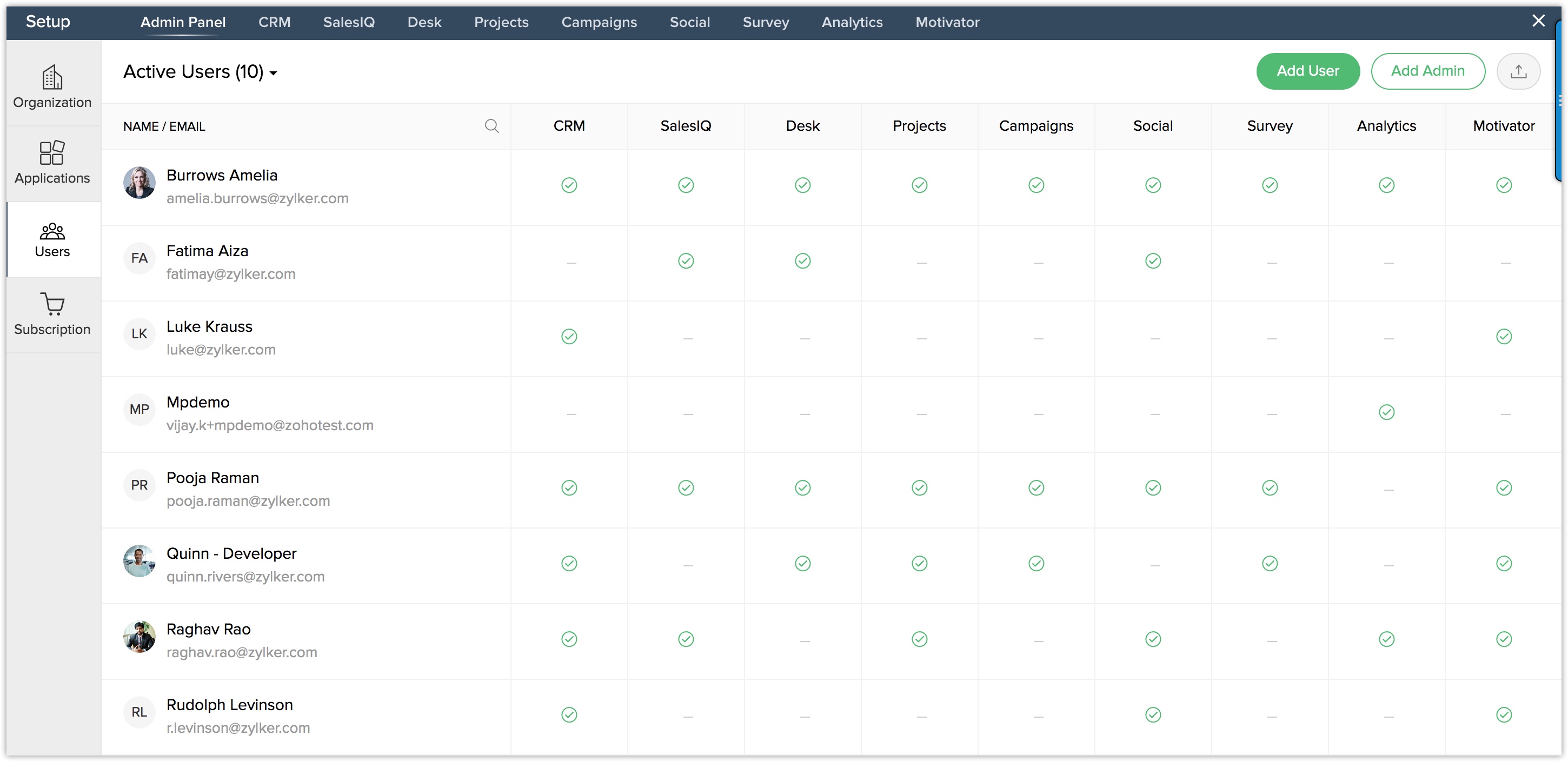The width and height of the screenshot is (1568, 762).
Task: Open the Rudolph Levinson user entry
Action: click(229, 705)
